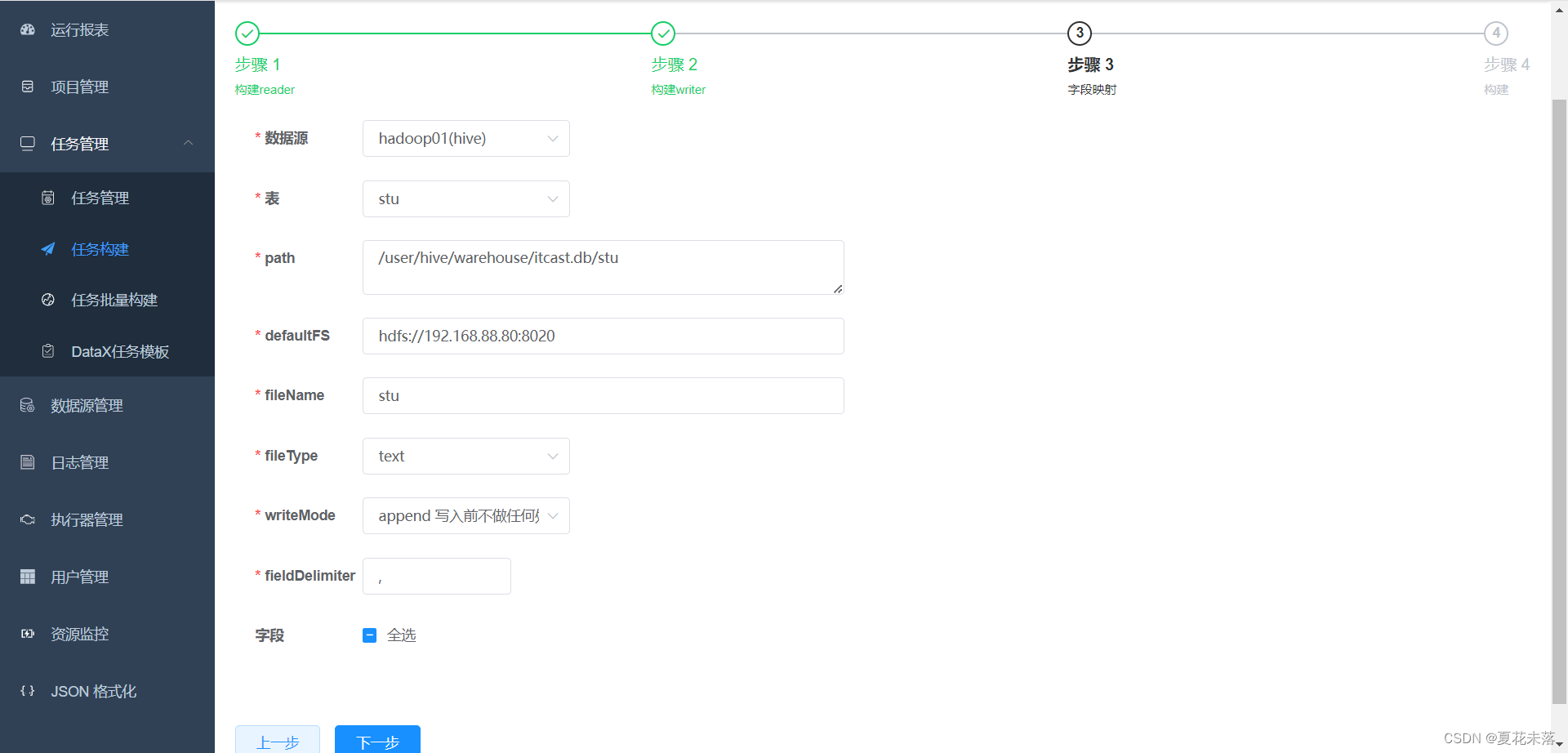Click the 数据源管理 database icon
1568x753 pixels.
28,405
